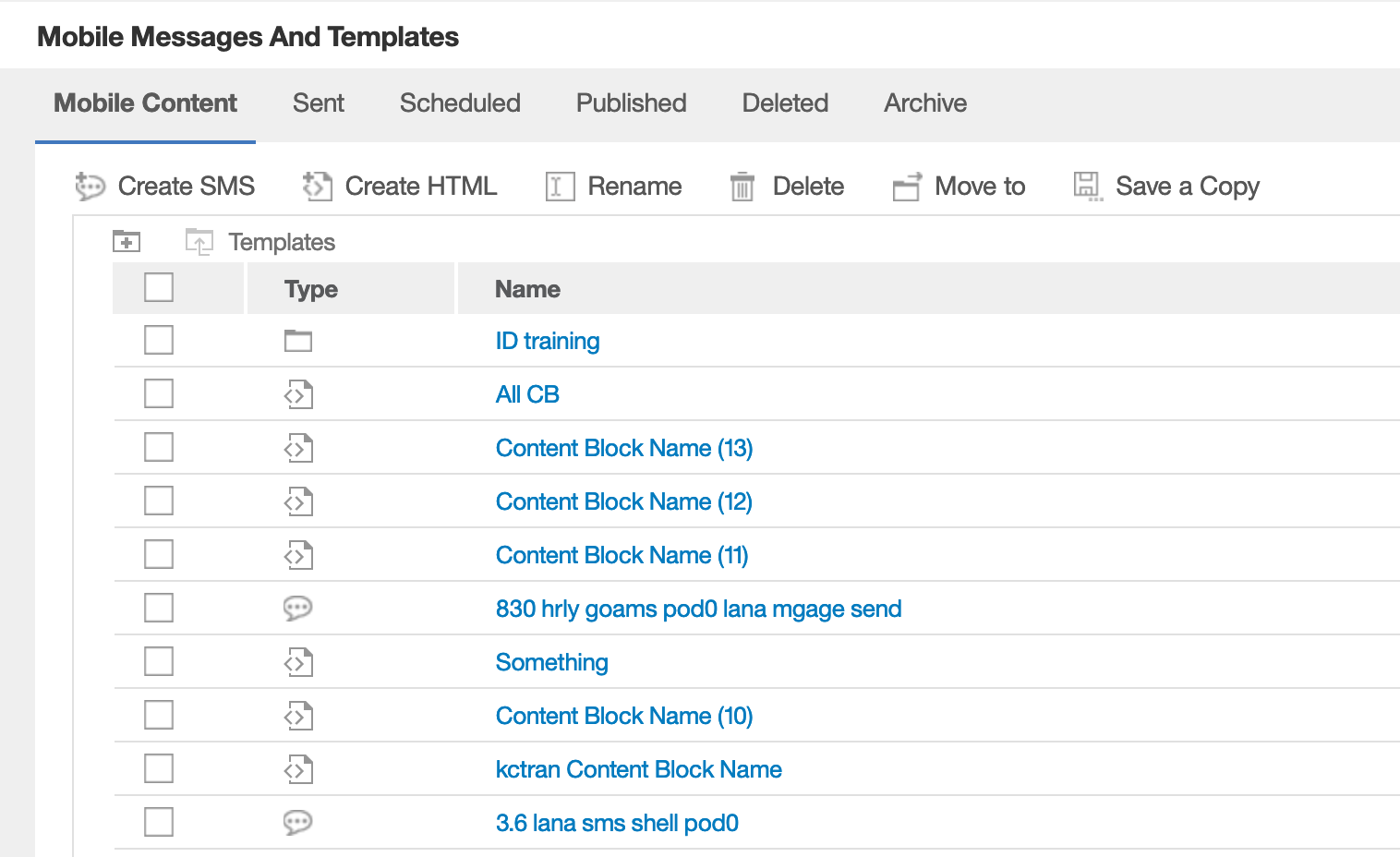Click type icon for Content Block Name (13)

click(298, 449)
